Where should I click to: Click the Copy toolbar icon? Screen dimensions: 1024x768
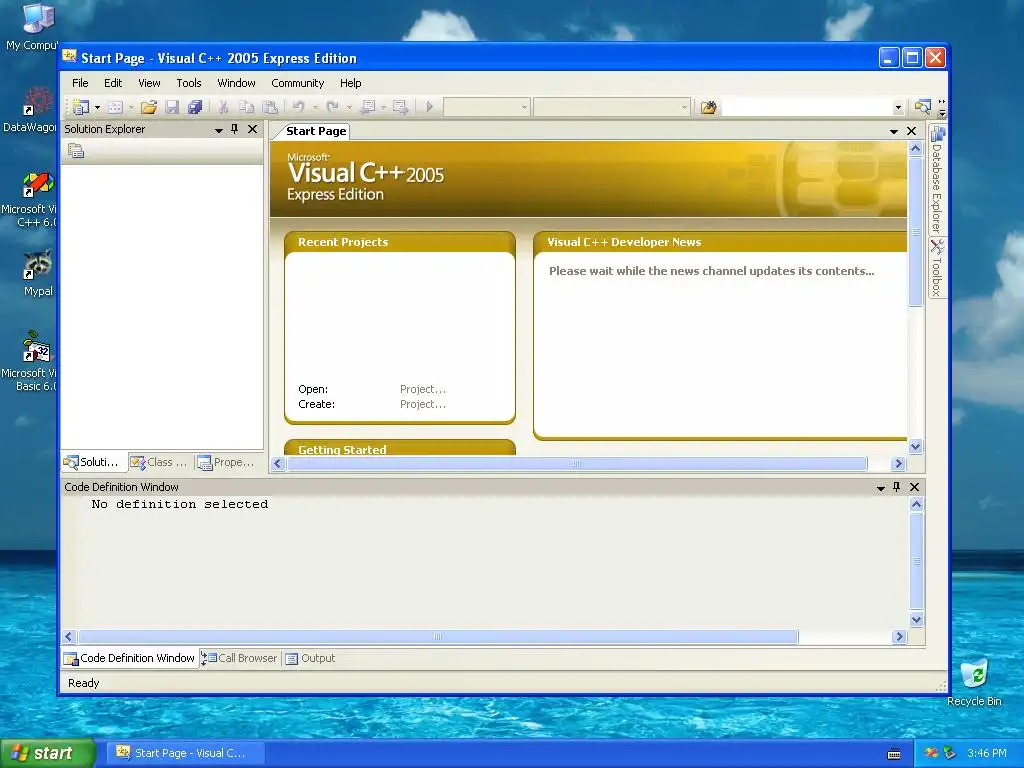click(x=246, y=106)
